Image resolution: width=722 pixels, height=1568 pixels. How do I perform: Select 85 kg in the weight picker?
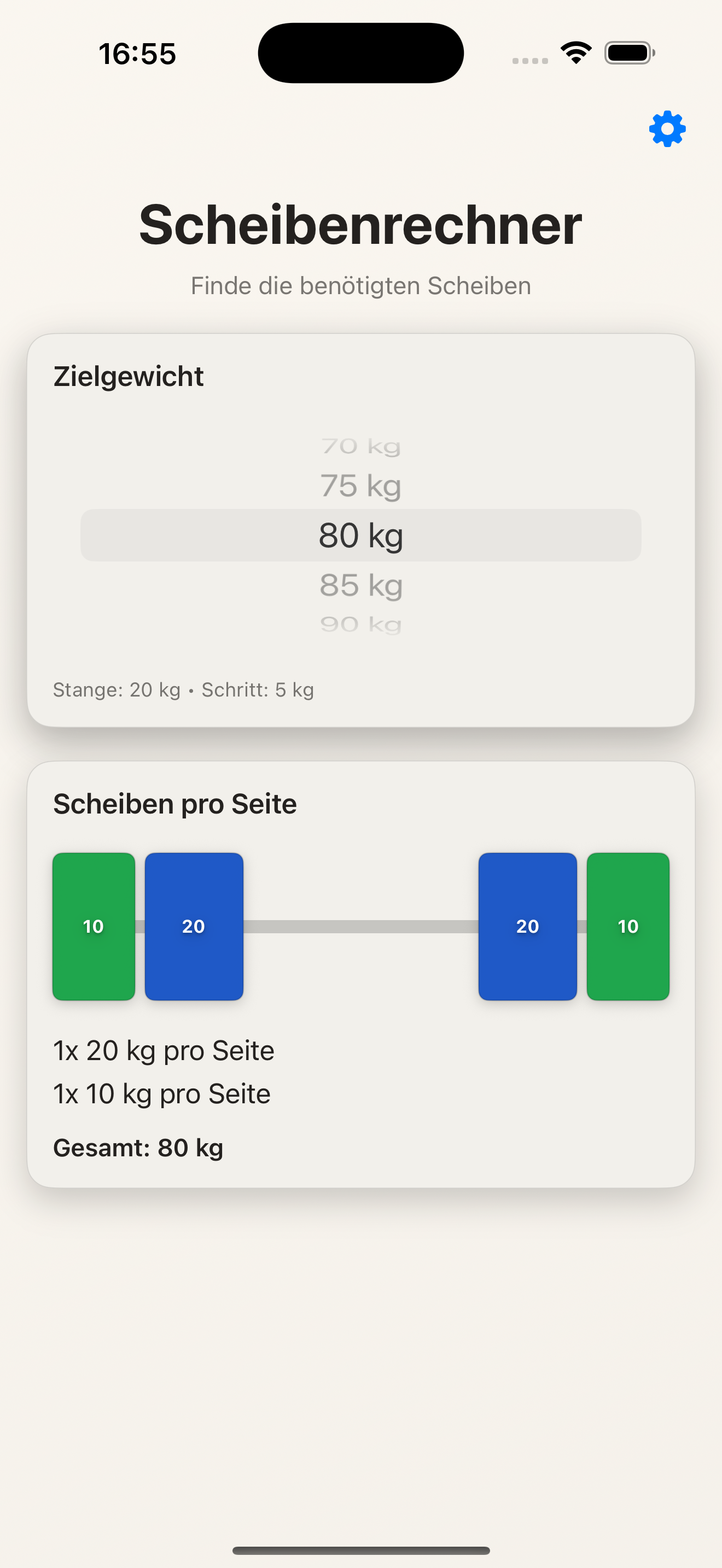point(360,586)
